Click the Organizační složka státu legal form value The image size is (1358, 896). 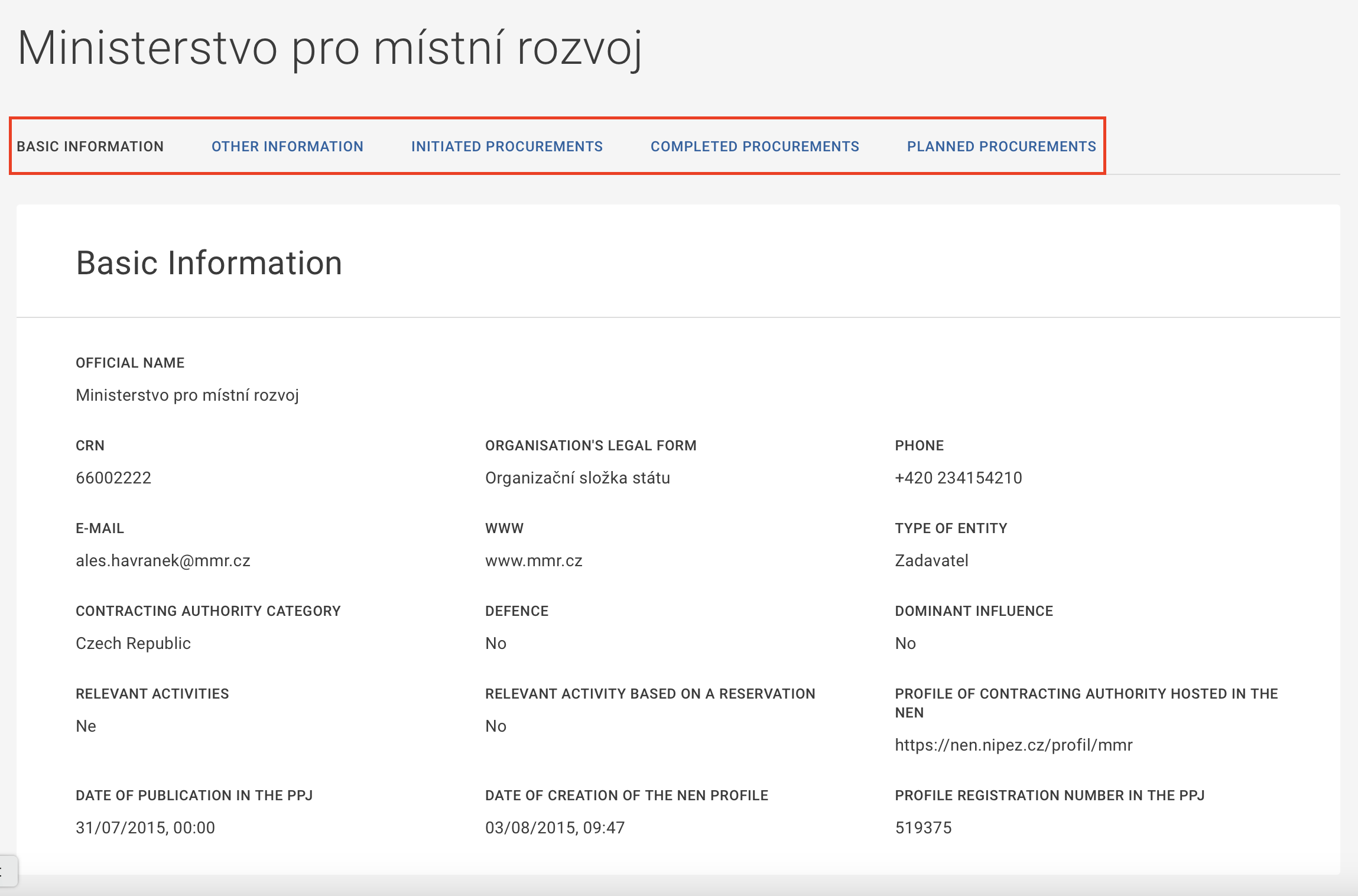pos(577,478)
